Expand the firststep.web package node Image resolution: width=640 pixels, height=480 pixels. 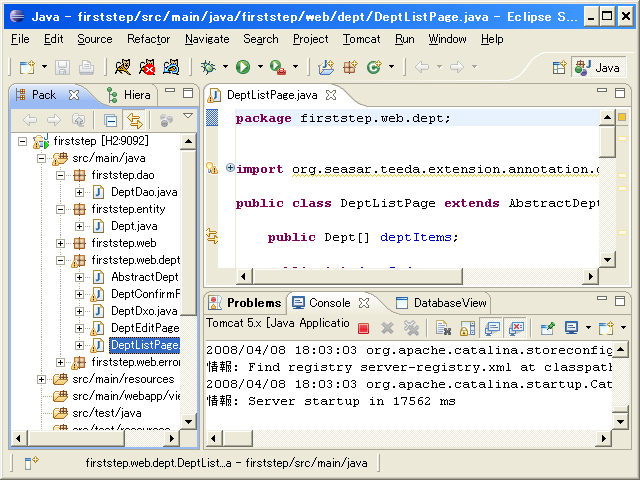(x=61, y=243)
